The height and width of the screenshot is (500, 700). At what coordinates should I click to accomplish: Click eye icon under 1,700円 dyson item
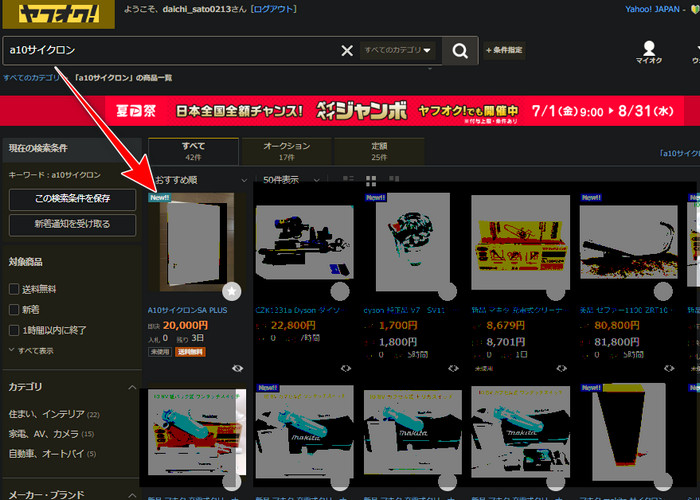coord(454,368)
